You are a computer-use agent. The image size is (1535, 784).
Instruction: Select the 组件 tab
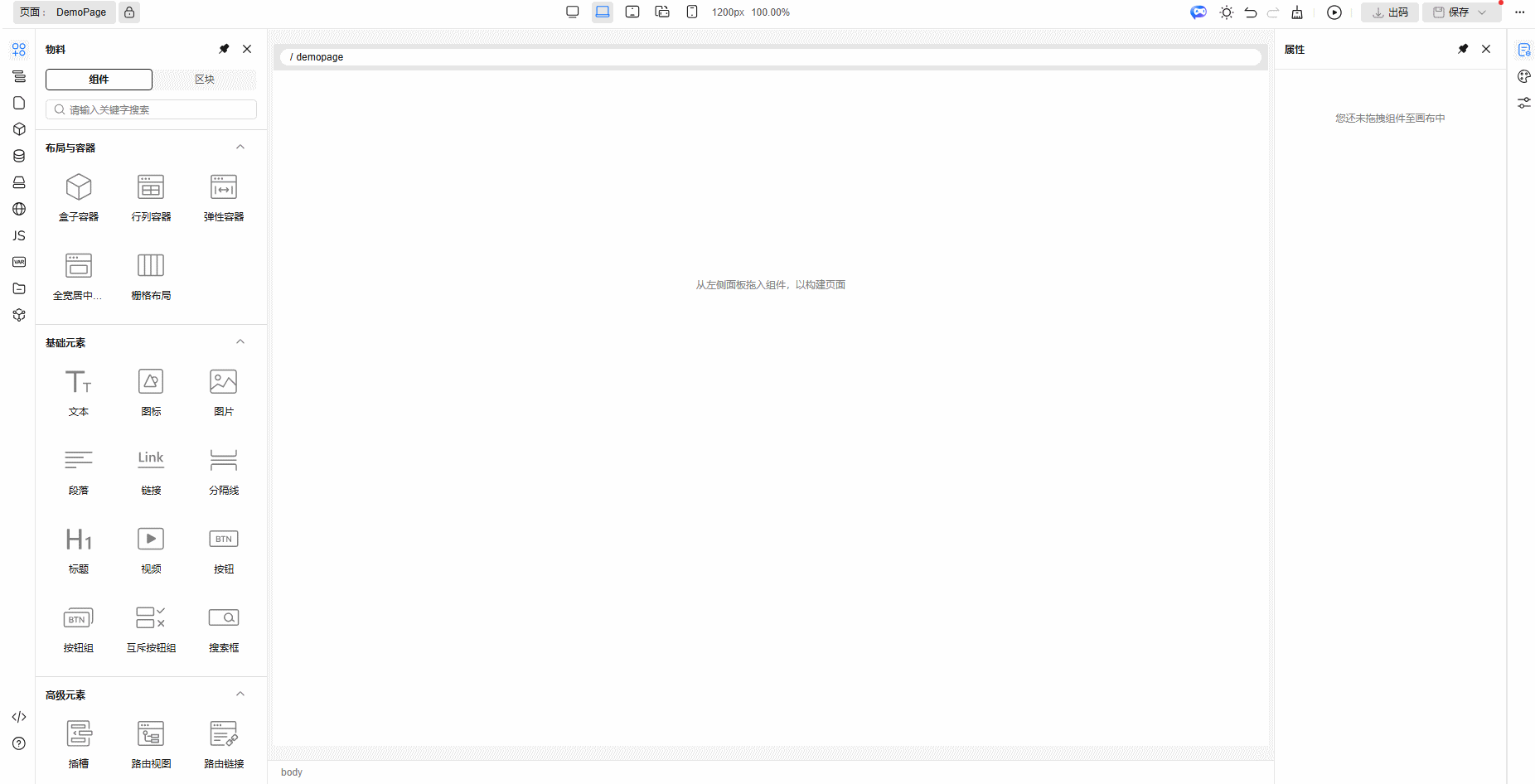(x=99, y=80)
